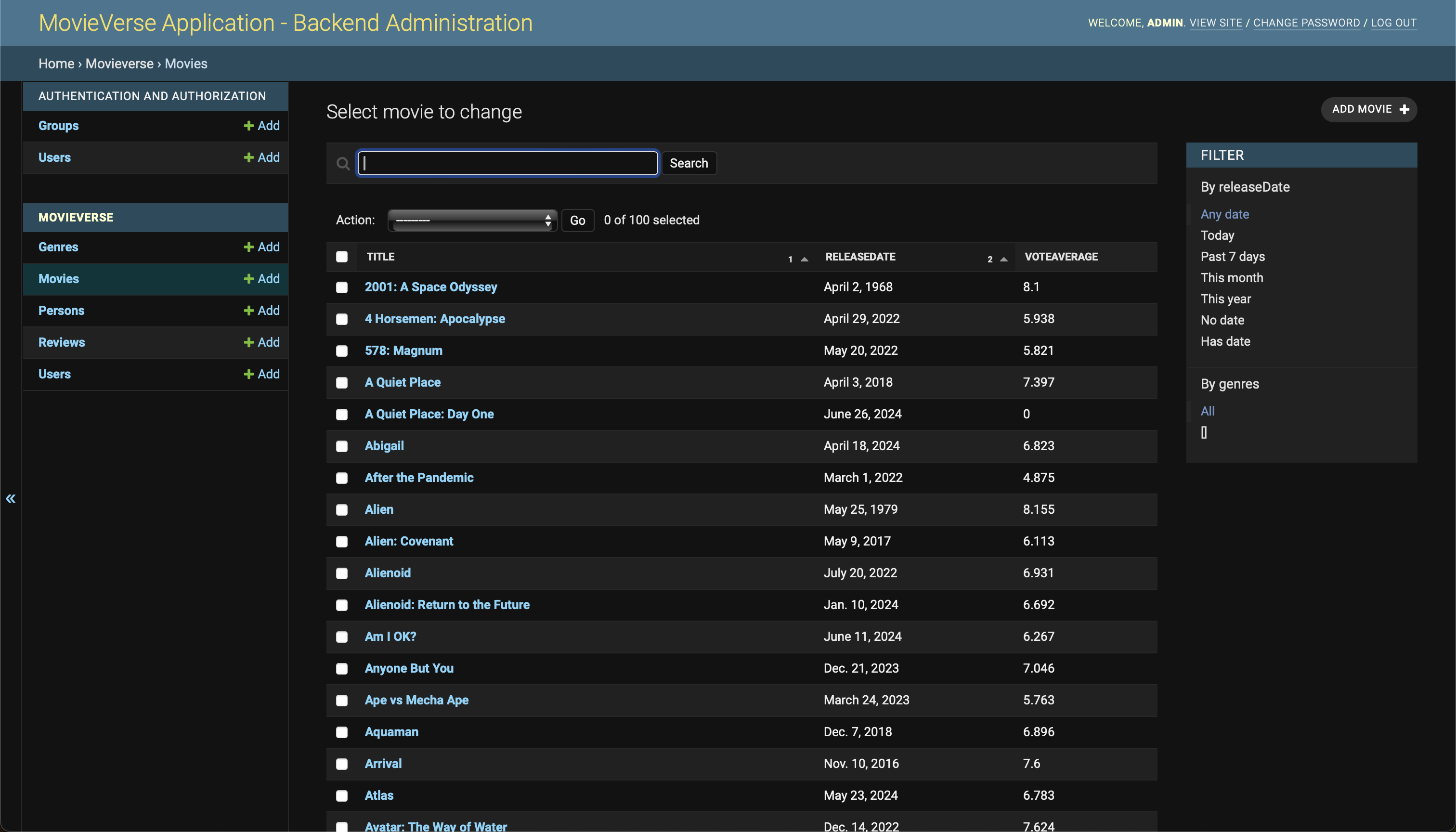Open movie 2001: A Space Odyssey
The width and height of the screenshot is (1456, 832).
(x=431, y=287)
